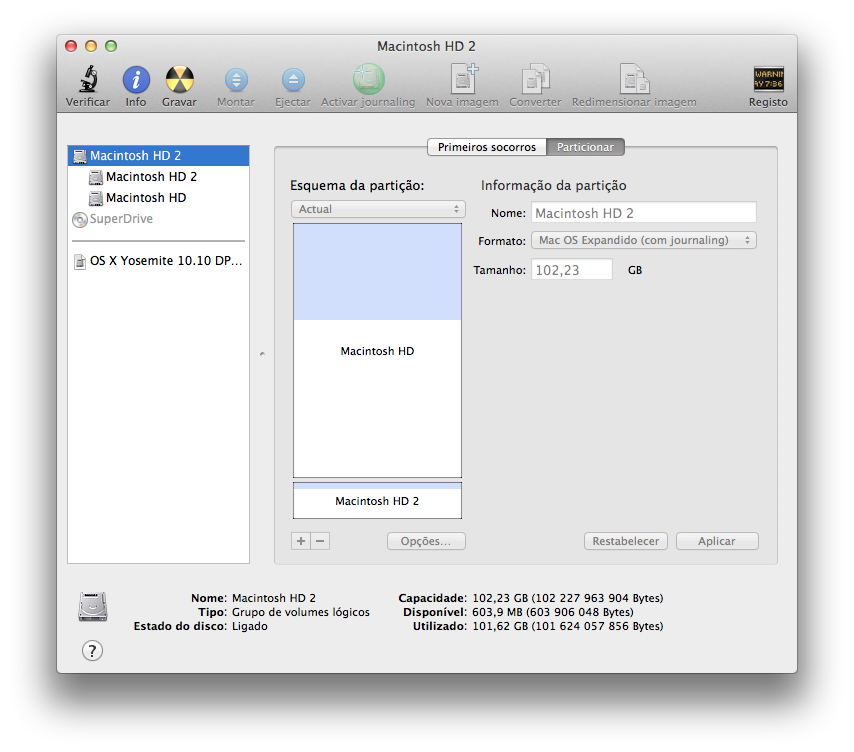Click the yellow minimize window button
This screenshot has width=854, height=752.
click(91, 46)
